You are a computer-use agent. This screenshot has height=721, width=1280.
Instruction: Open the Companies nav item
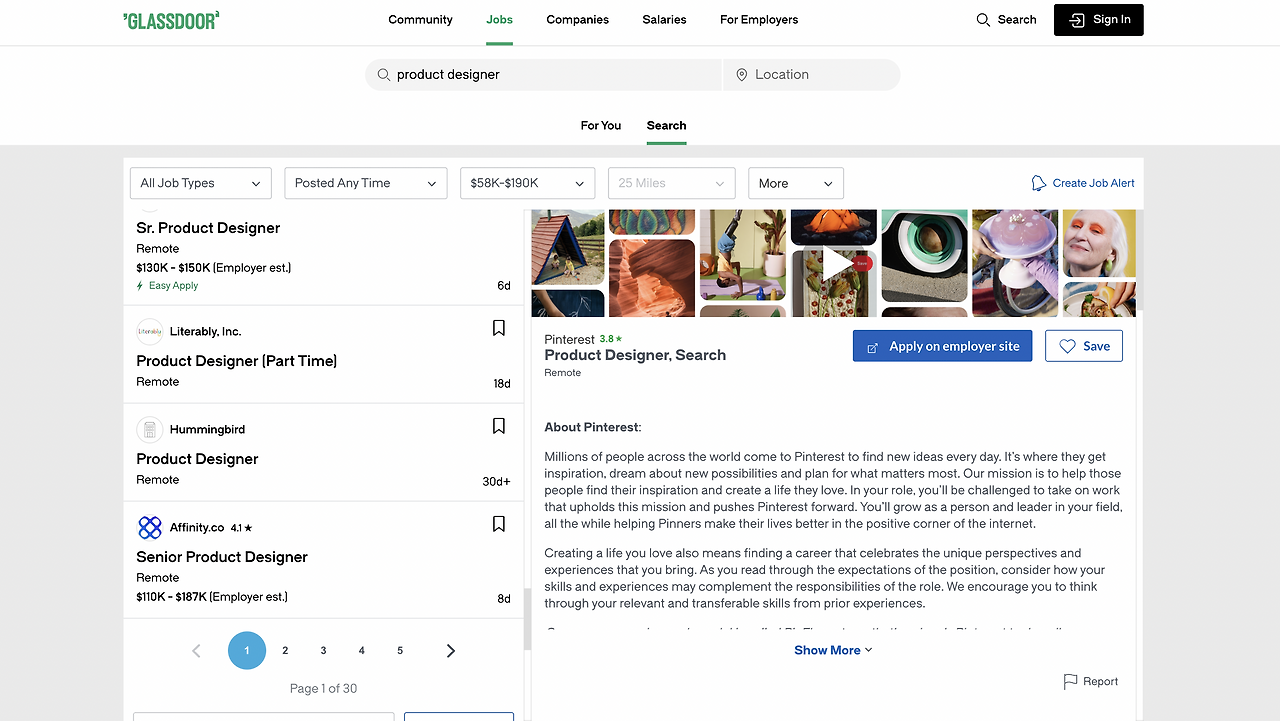pyautogui.click(x=578, y=20)
